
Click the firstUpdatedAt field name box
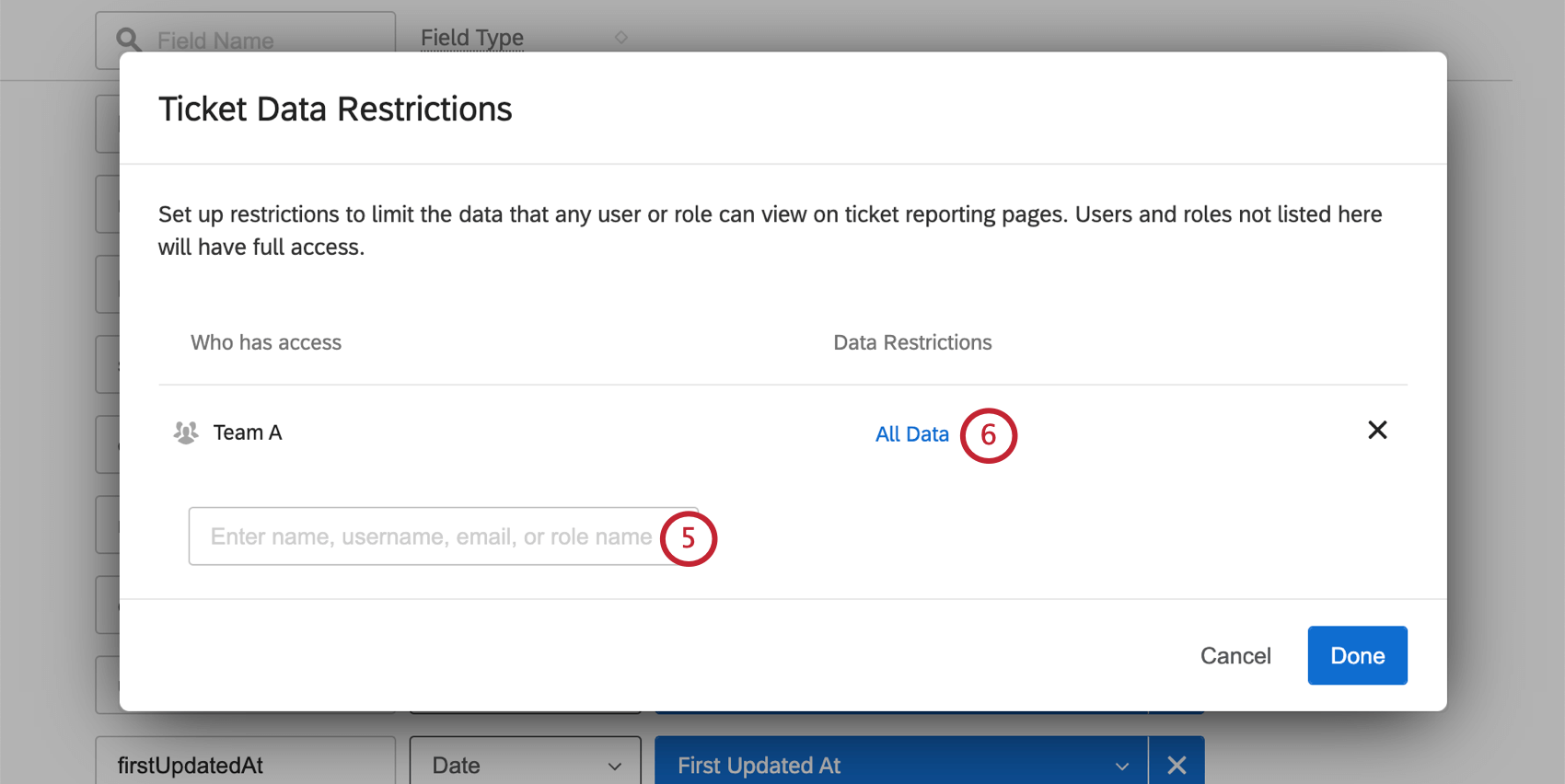click(245, 765)
